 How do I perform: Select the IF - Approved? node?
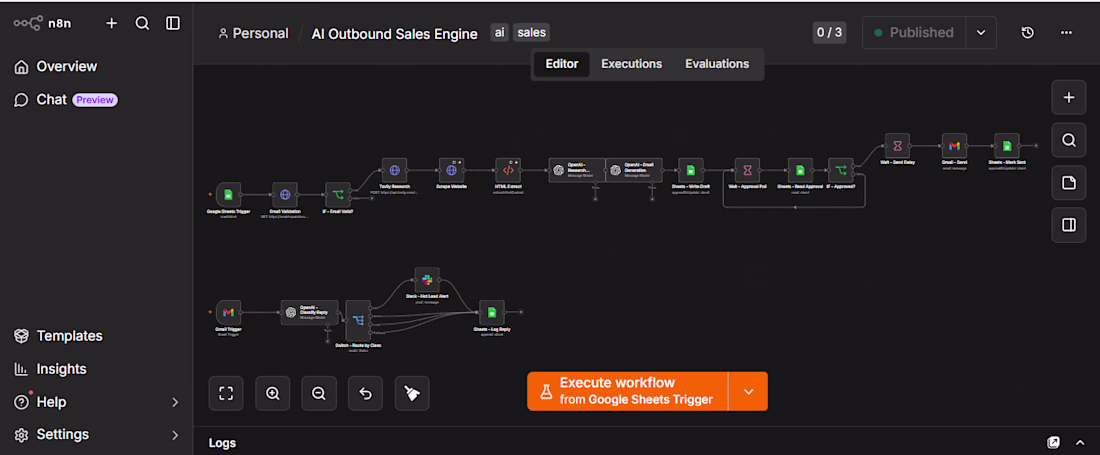click(x=840, y=170)
